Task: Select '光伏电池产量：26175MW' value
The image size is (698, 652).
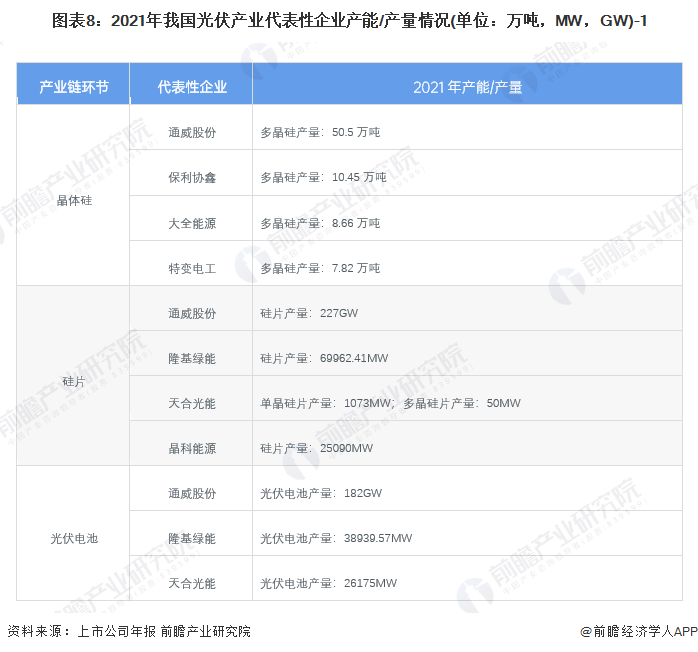Action: 329,583
